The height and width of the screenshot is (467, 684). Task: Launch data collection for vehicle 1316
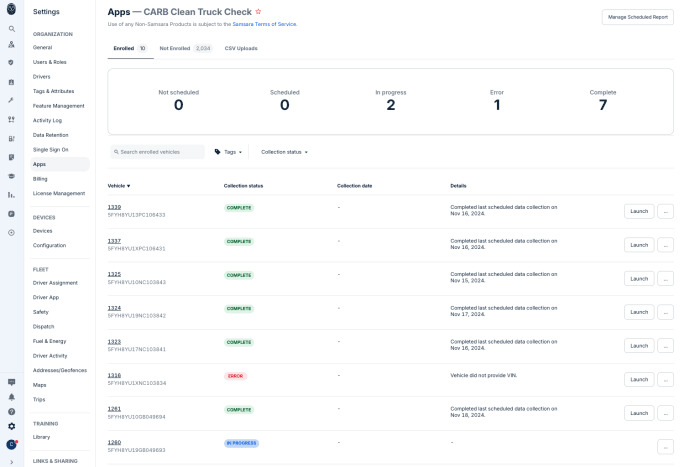(639, 379)
